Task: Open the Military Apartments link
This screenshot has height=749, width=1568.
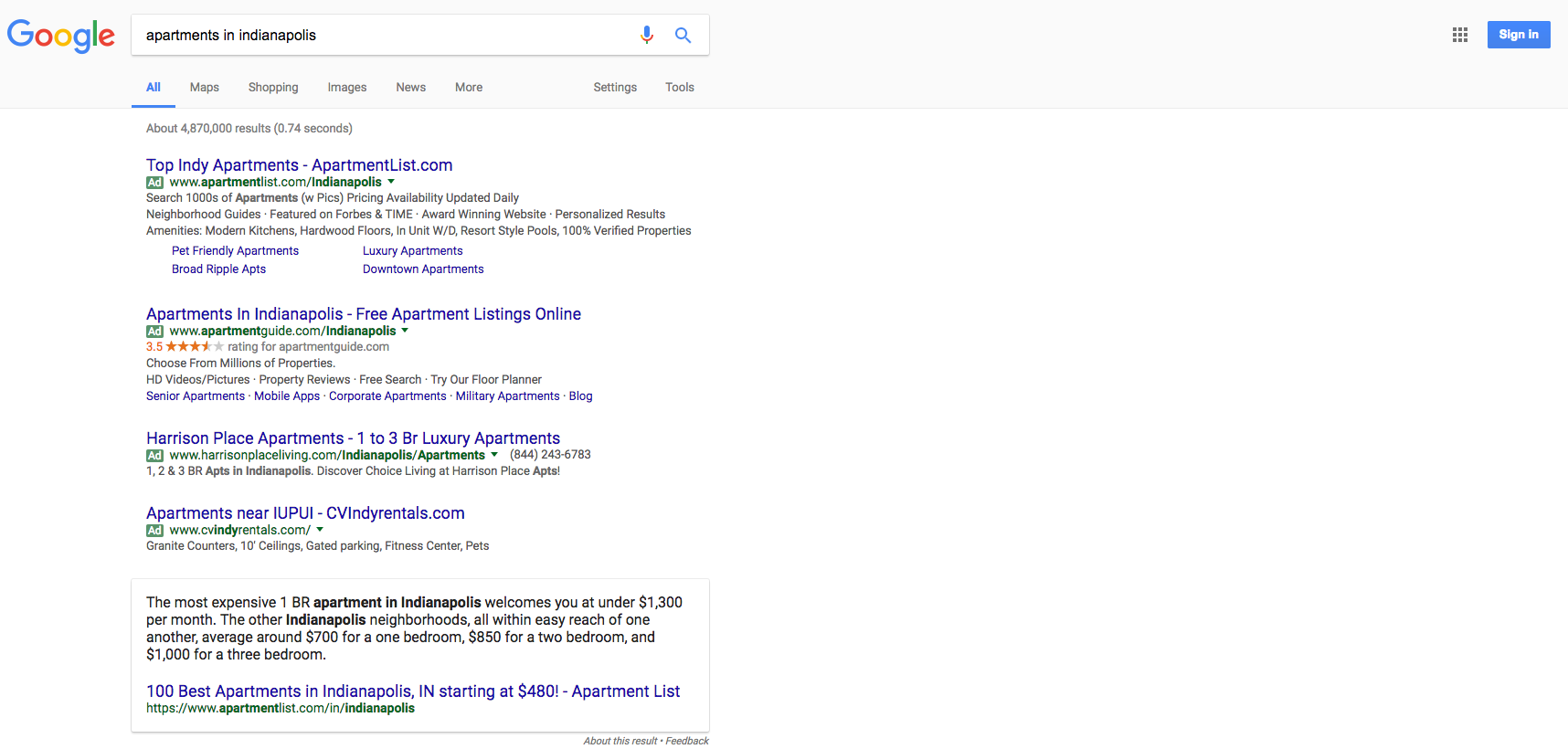Action: coord(508,396)
